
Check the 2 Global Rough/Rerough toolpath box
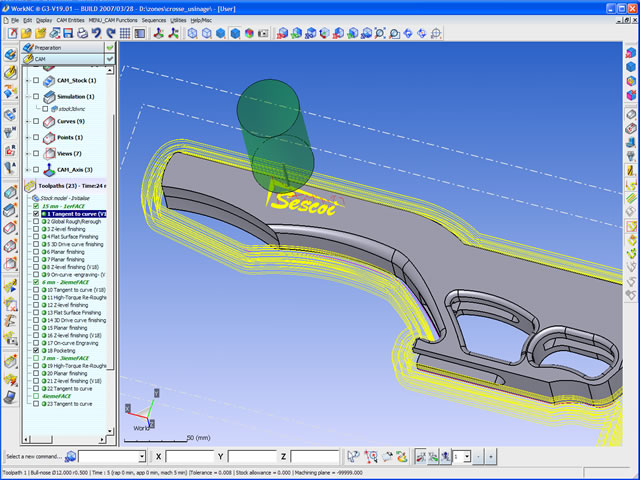(x=36, y=221)
